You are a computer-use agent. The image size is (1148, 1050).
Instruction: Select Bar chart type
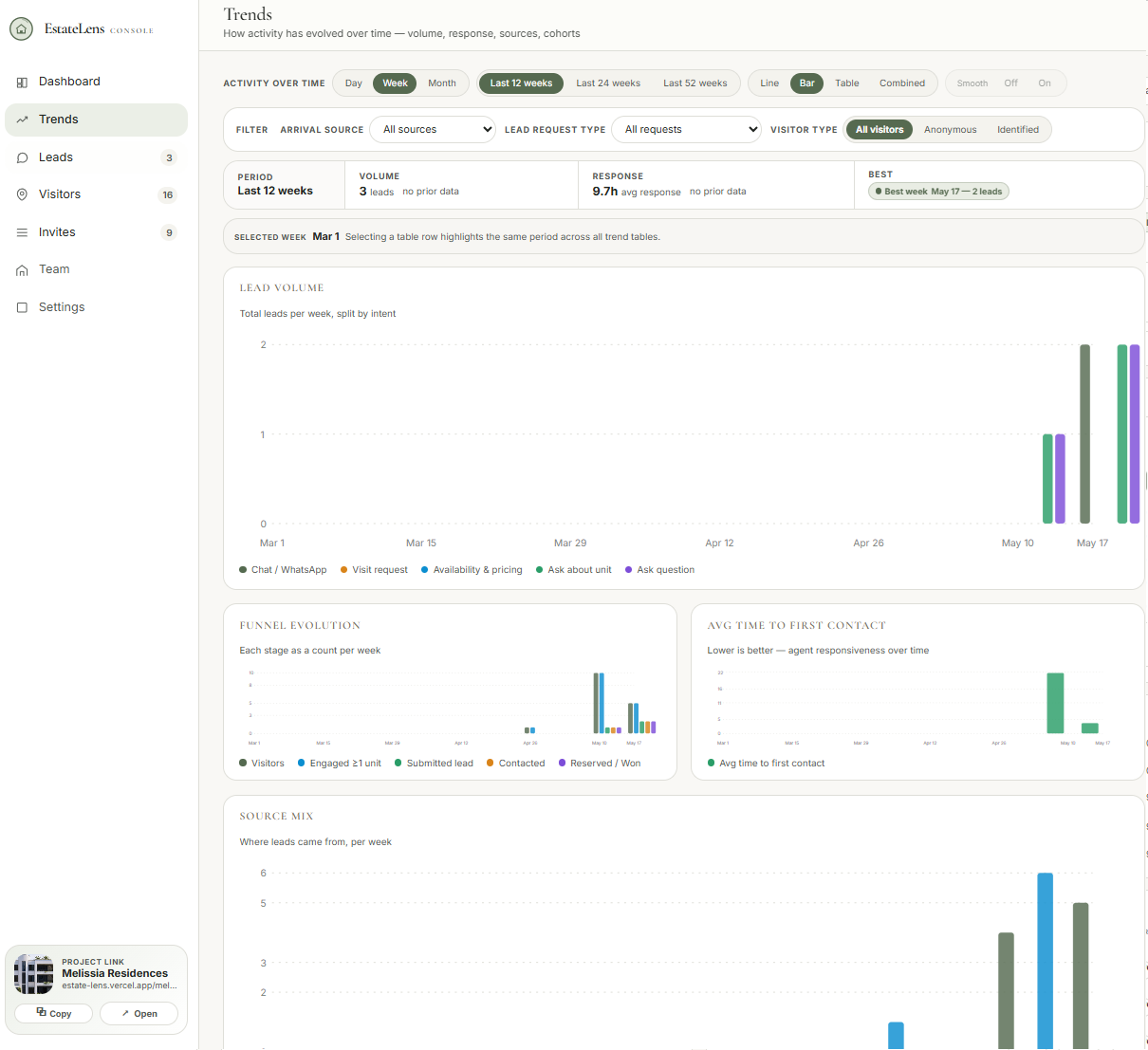coord(806,83)
